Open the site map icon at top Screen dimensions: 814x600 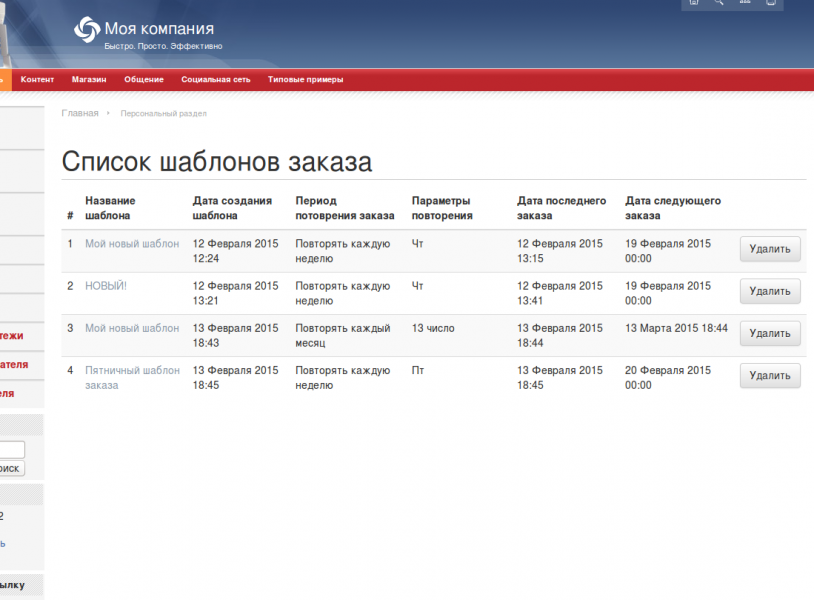(x=744, y=3)
